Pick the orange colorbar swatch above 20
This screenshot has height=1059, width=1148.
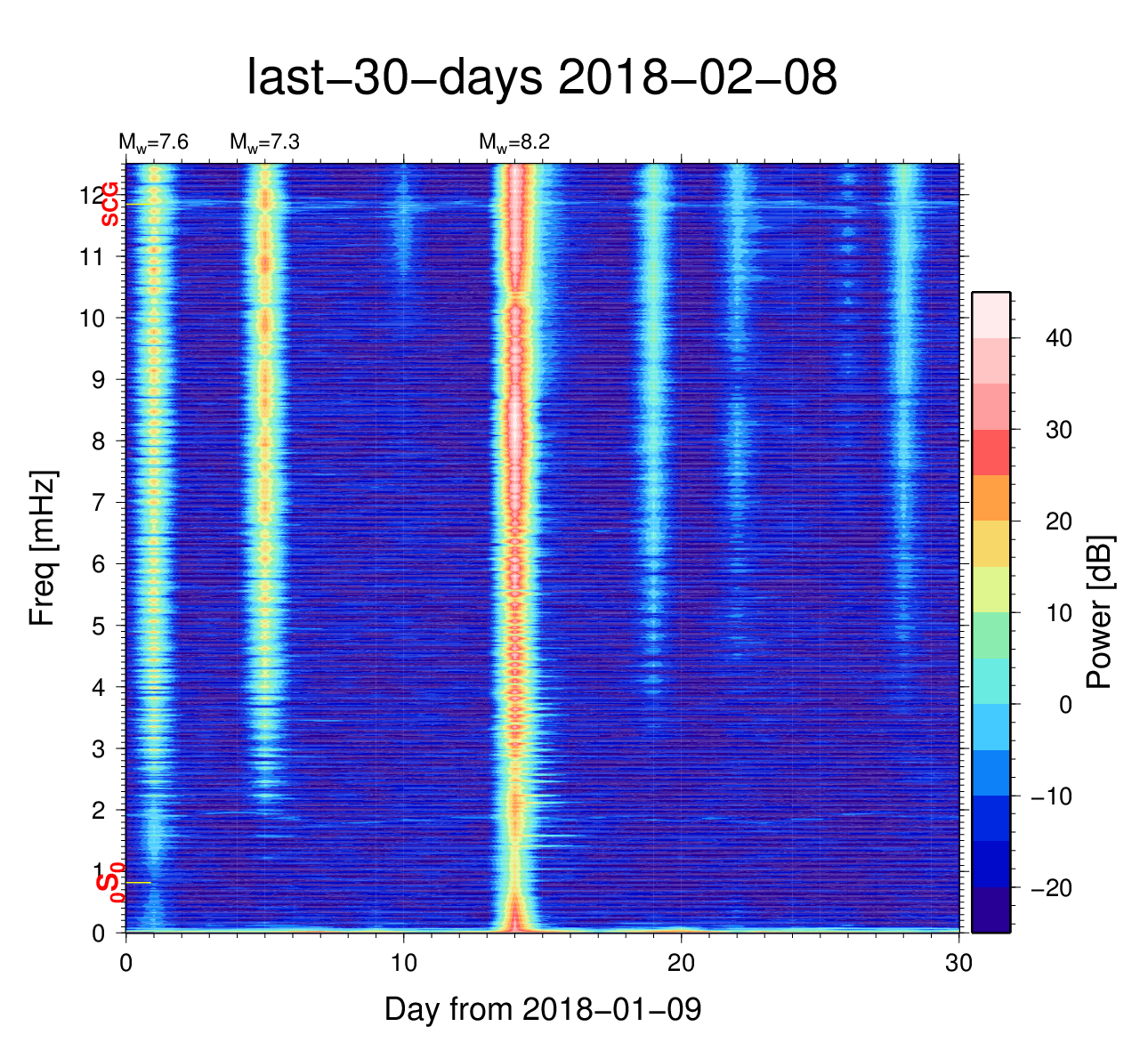990,497
